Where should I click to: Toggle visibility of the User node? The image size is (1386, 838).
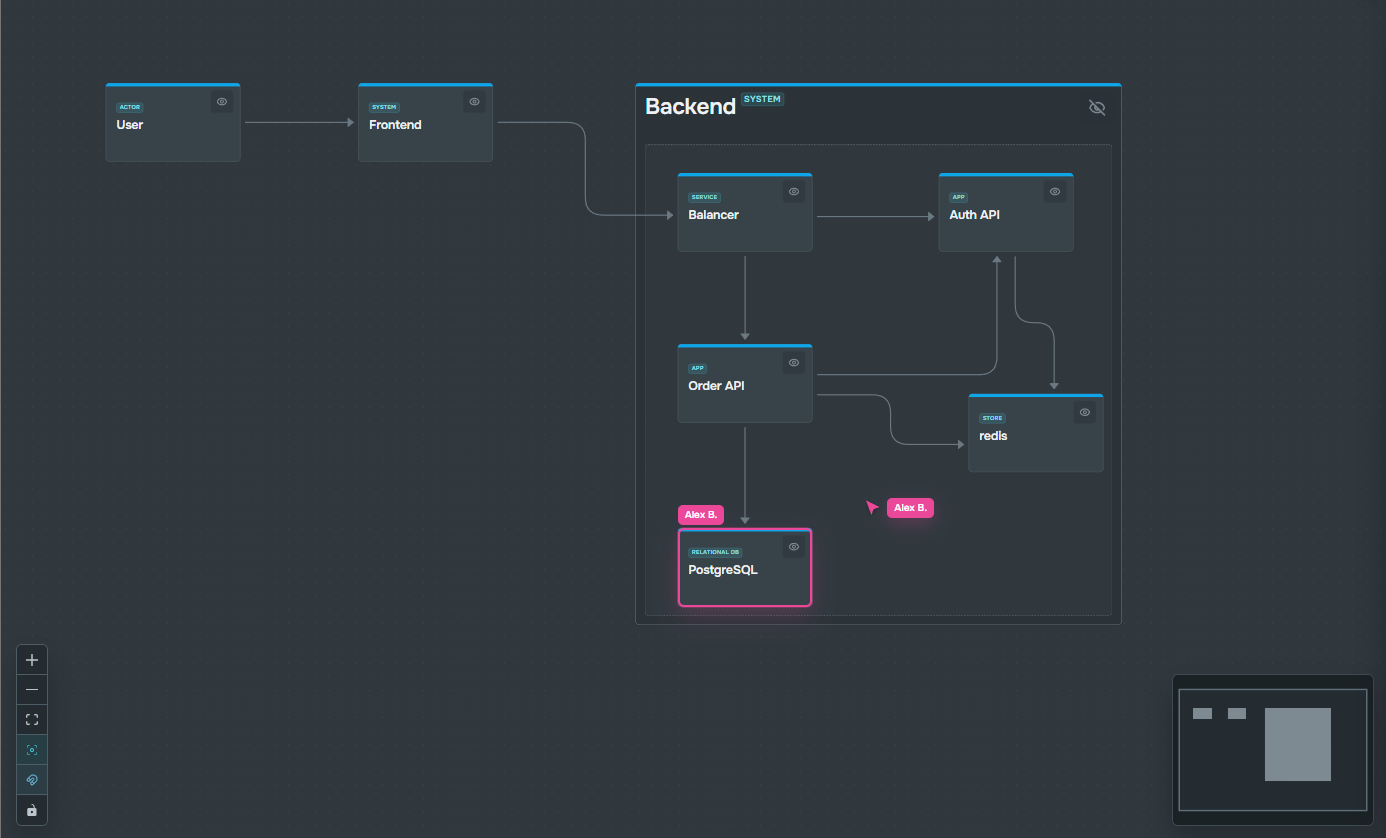pos(222,102)
